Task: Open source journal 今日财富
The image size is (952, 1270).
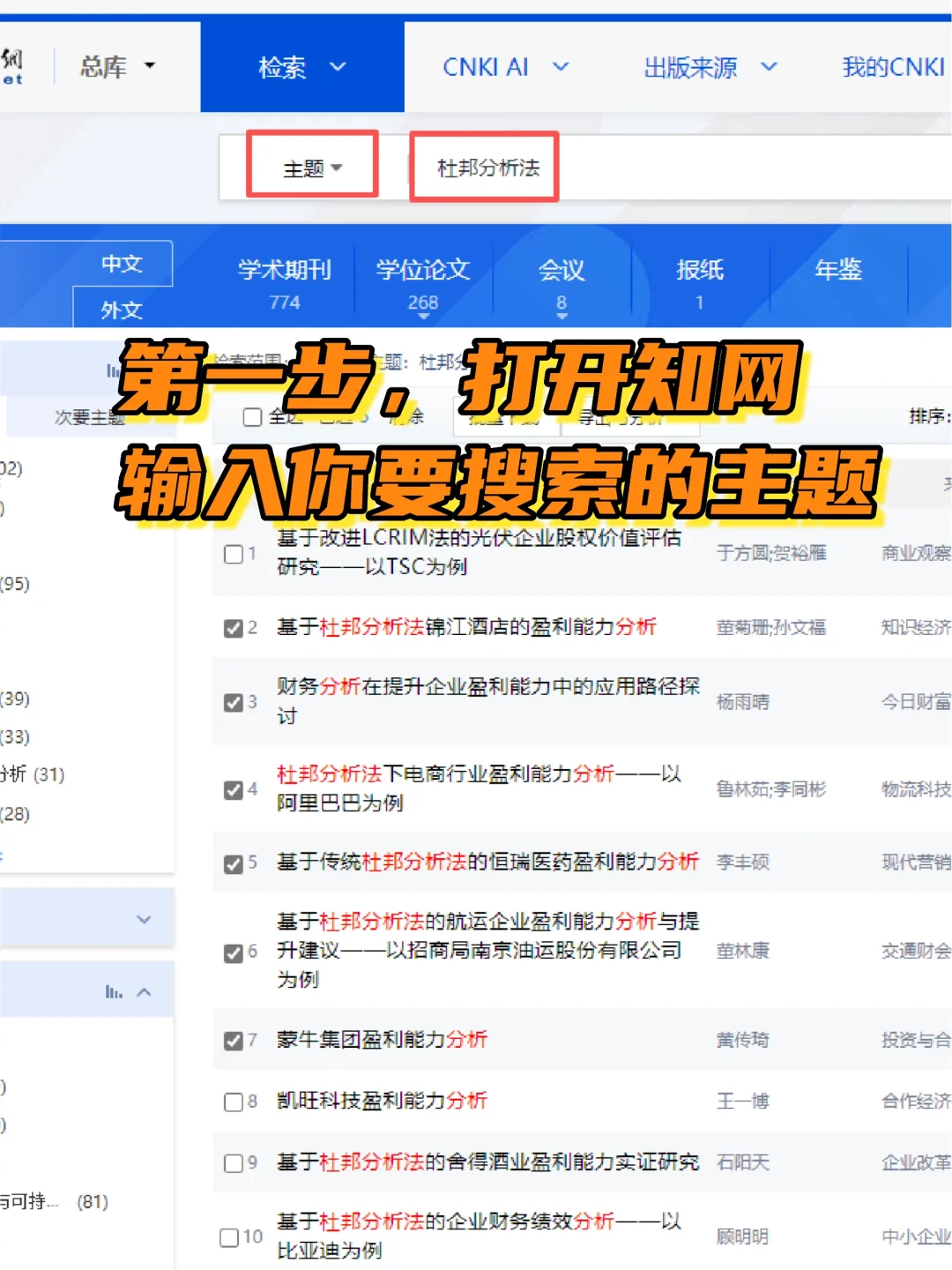Action: pos(917,702)
